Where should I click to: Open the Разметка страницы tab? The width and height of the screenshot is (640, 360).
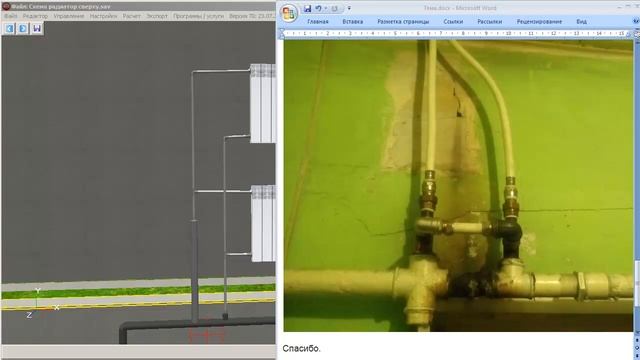(403, 22)
